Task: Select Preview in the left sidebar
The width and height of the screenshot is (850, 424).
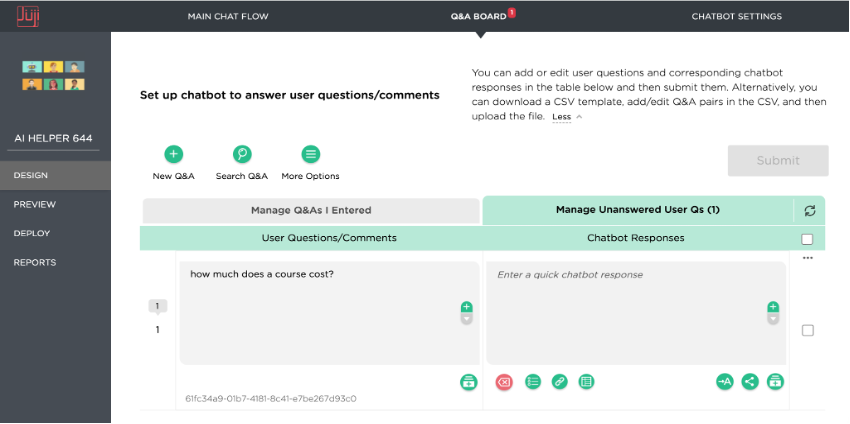Action: [35, 204]
